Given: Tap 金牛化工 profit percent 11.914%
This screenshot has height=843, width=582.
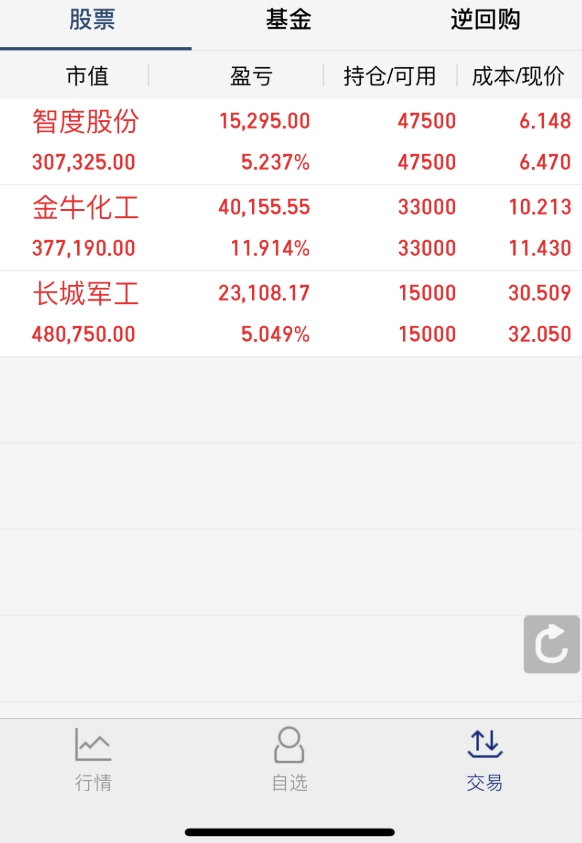Looking at the screenshot, I should pyautogui.click(x=270, y=248).
